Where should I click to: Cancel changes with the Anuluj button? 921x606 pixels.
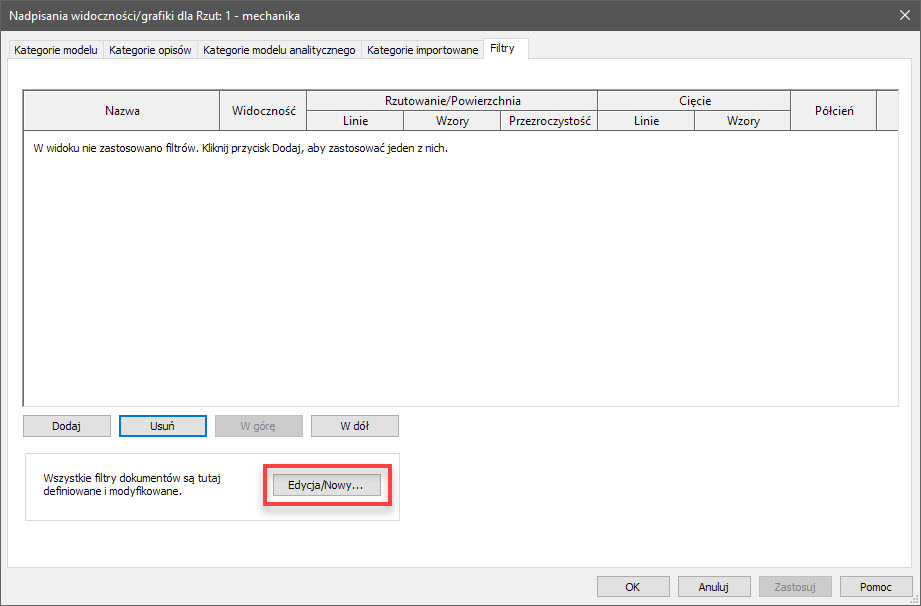click(714, 587)
